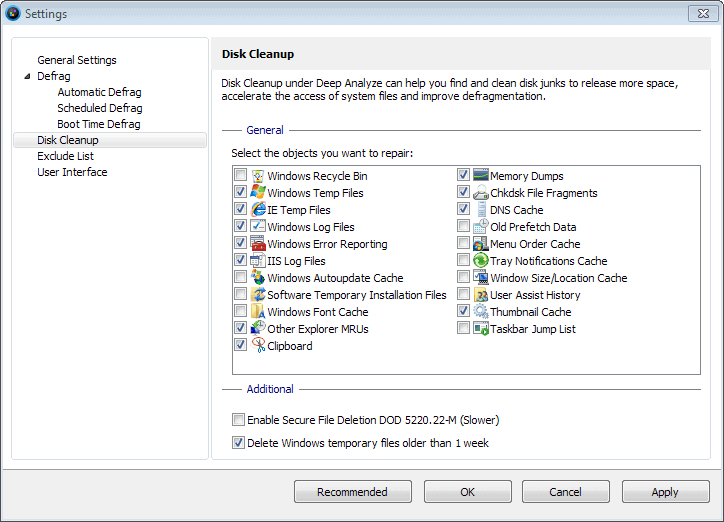Click the Old Prefetch Data icon
This screenshot has height=522, width=724.
coord(481,227)
